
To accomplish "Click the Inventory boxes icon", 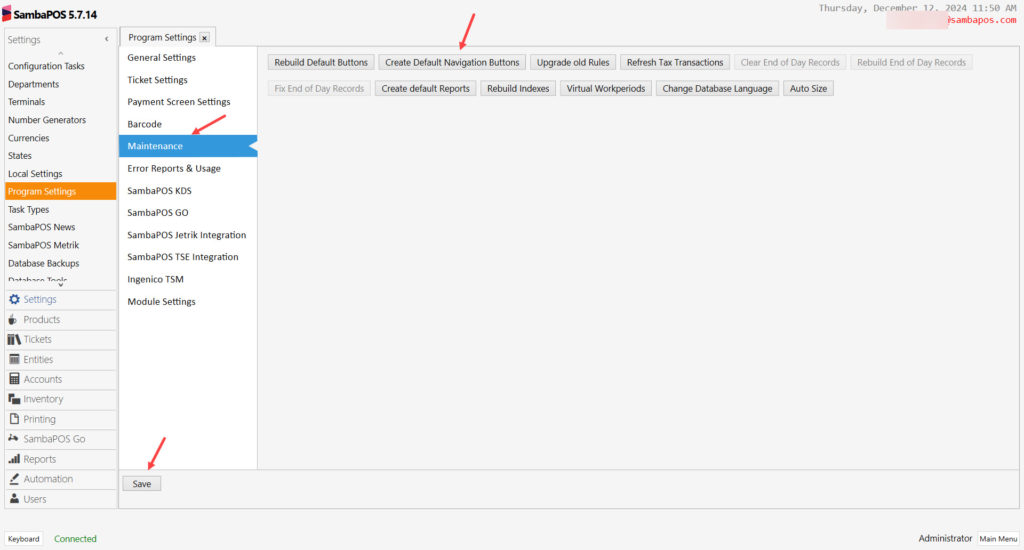I will point(14,399).
